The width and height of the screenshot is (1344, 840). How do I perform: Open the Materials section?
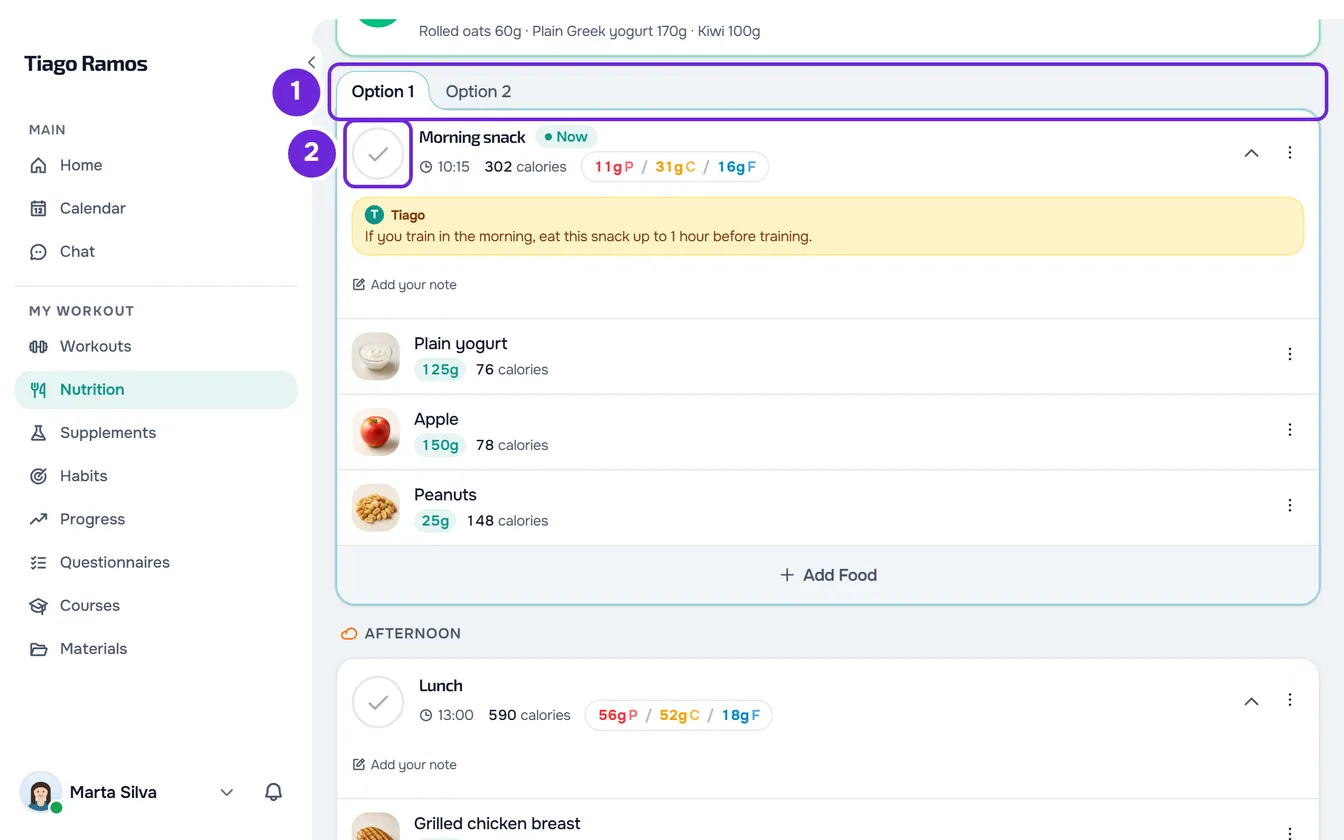(x=156, y=648)
